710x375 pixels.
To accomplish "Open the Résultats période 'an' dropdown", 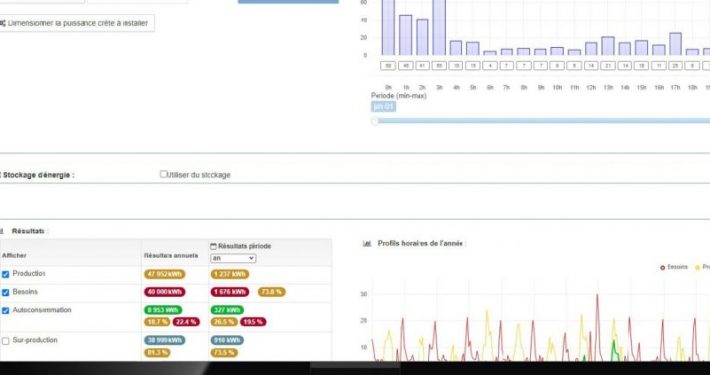I will pyautogui.click(x=233, y=258).
